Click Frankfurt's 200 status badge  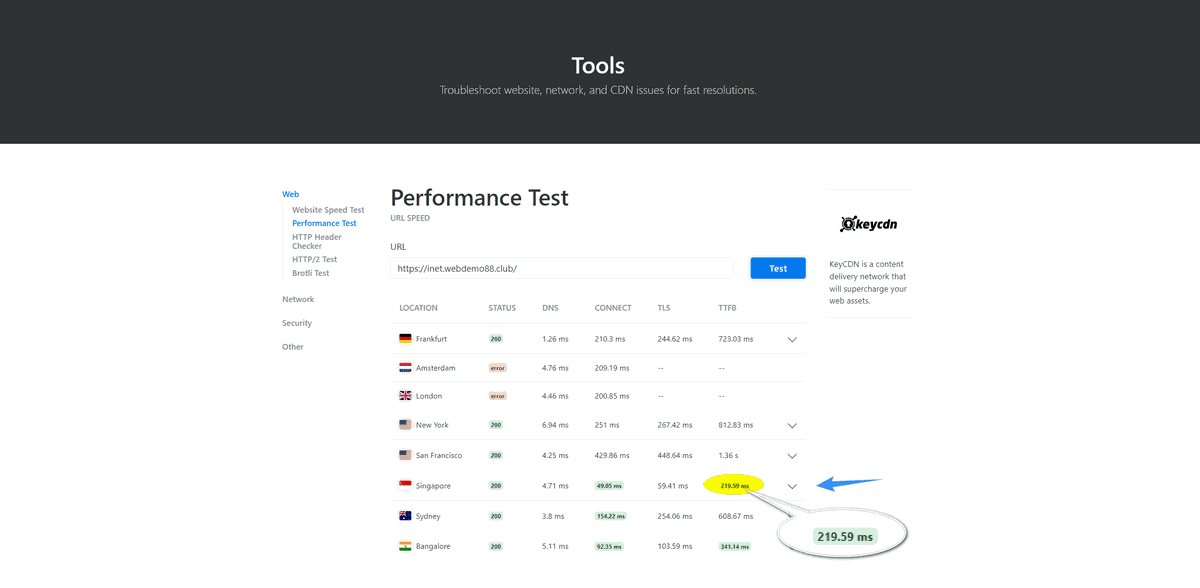(496, 339)
